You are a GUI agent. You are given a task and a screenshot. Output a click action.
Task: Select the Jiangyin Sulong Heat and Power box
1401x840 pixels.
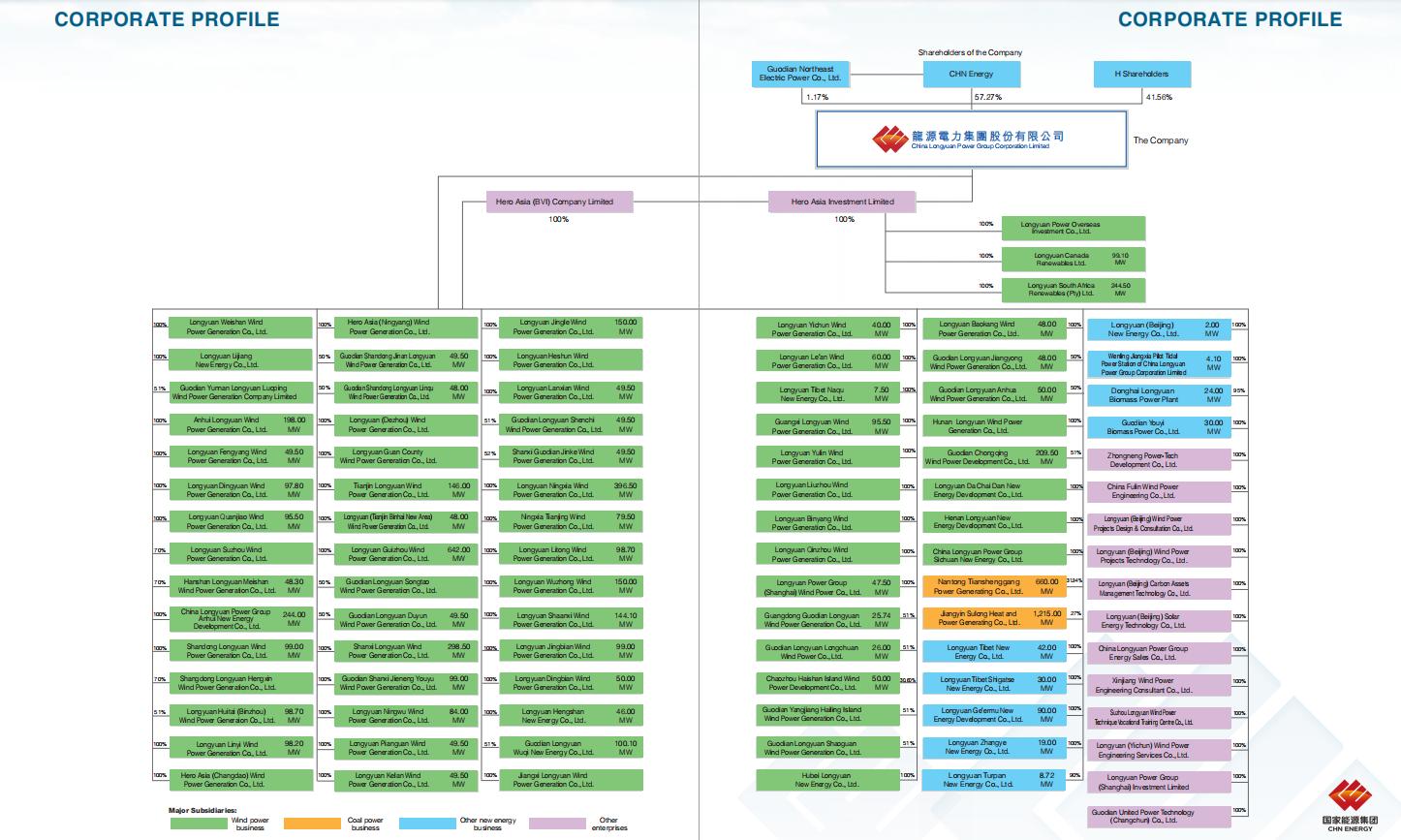pyautogui.click(x=993, y=618)
